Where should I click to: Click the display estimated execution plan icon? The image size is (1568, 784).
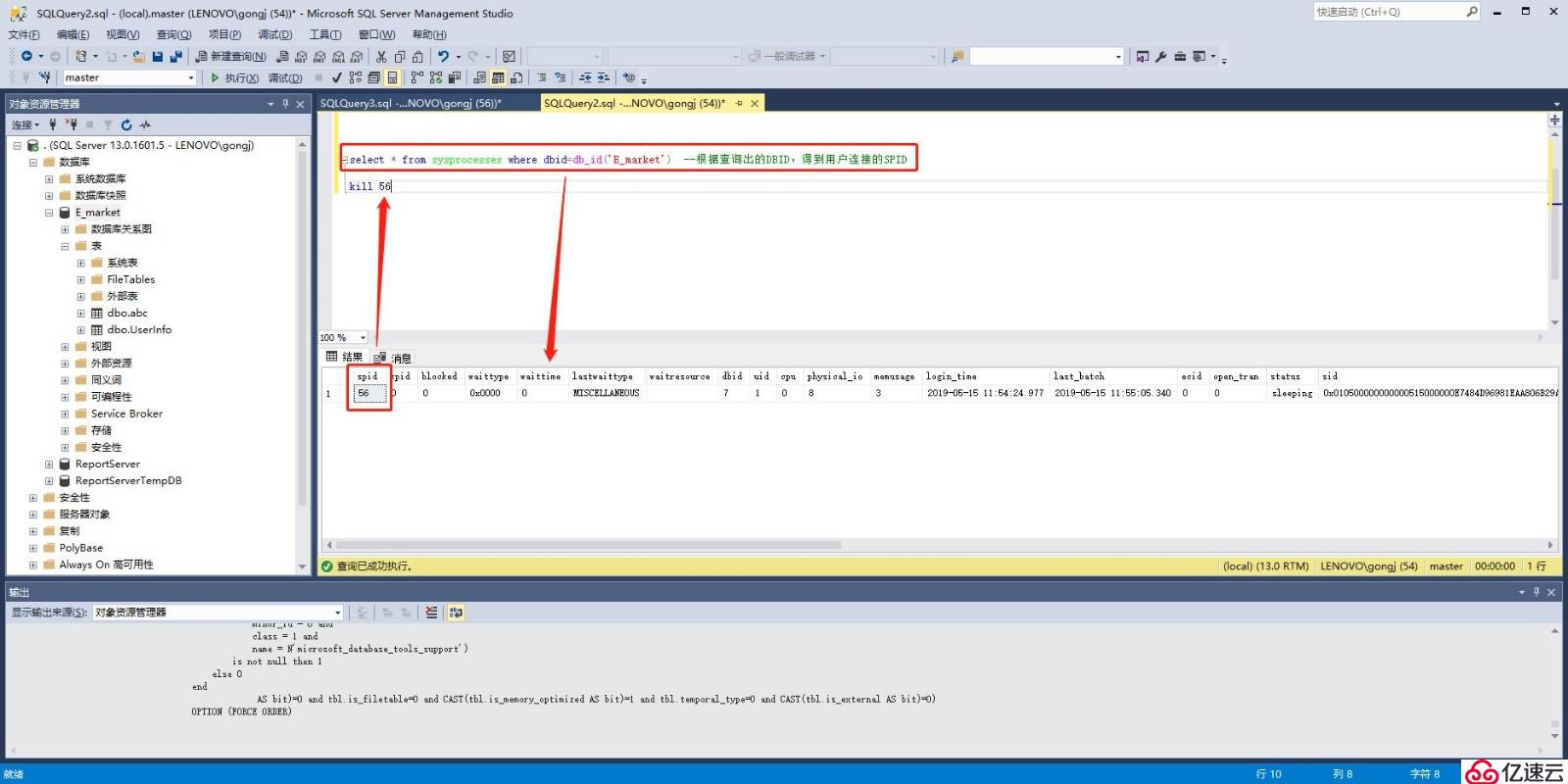click(355, 77)
